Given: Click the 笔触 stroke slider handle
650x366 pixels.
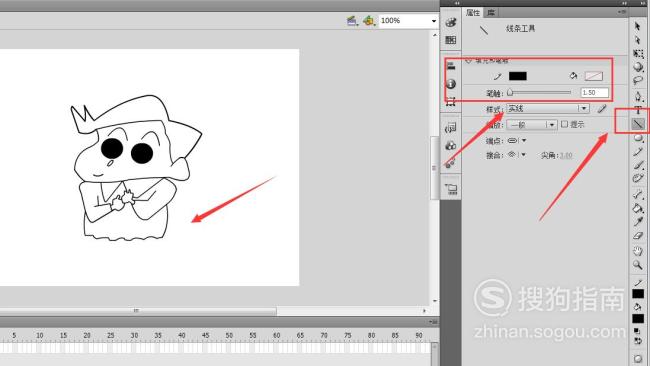Looking at the screenshot, I should 510,92.
